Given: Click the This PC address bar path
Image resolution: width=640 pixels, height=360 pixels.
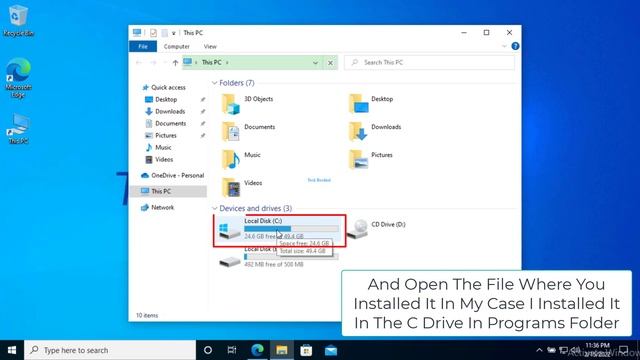Looking at the screenshot, I should coord(211,62).
